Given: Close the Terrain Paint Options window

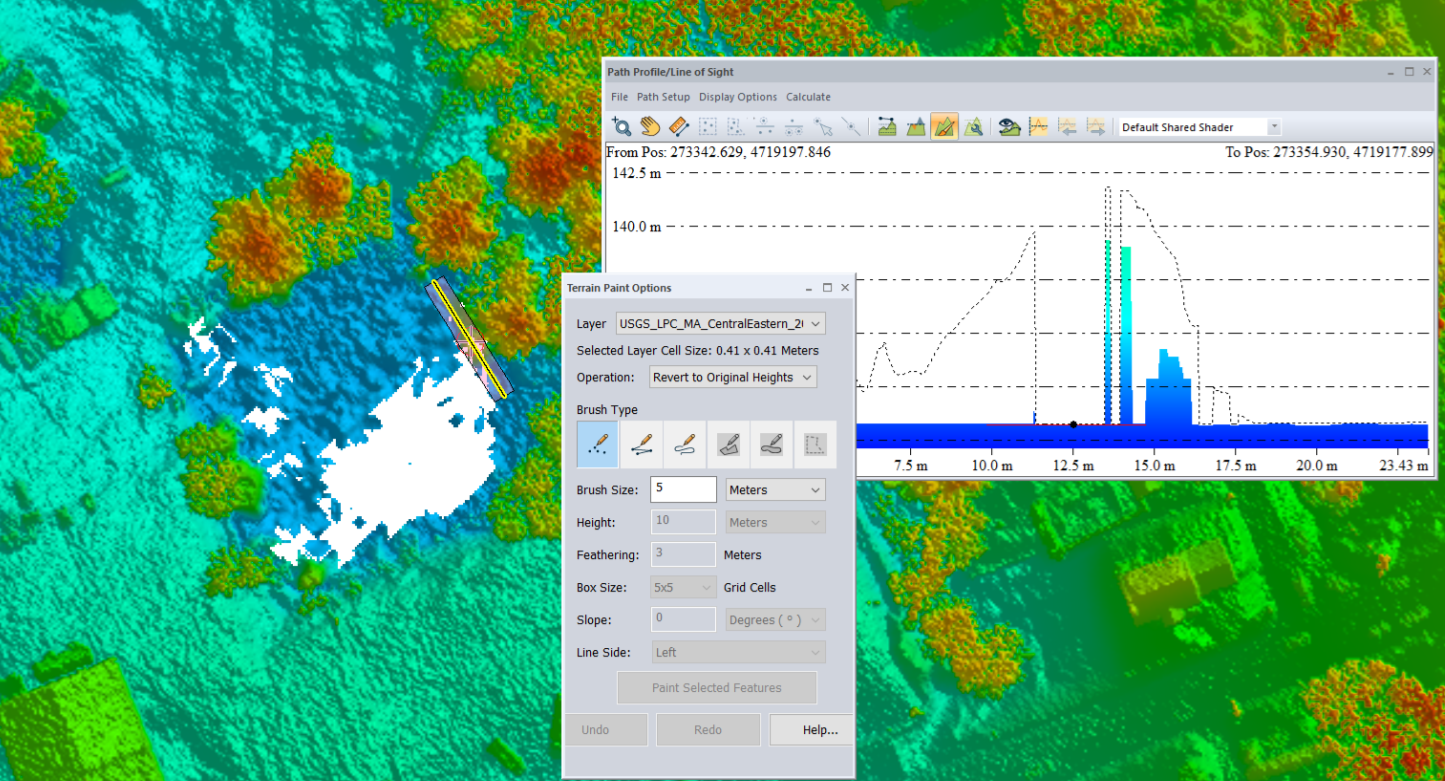Looking at the screenshot, I should [x=845, y=288].
